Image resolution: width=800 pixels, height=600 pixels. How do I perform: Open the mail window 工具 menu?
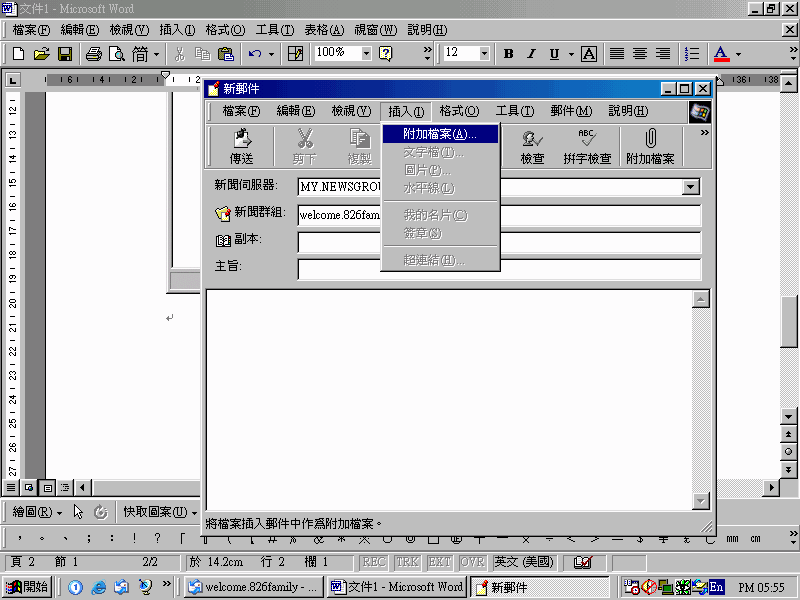[x=514, y=111]
